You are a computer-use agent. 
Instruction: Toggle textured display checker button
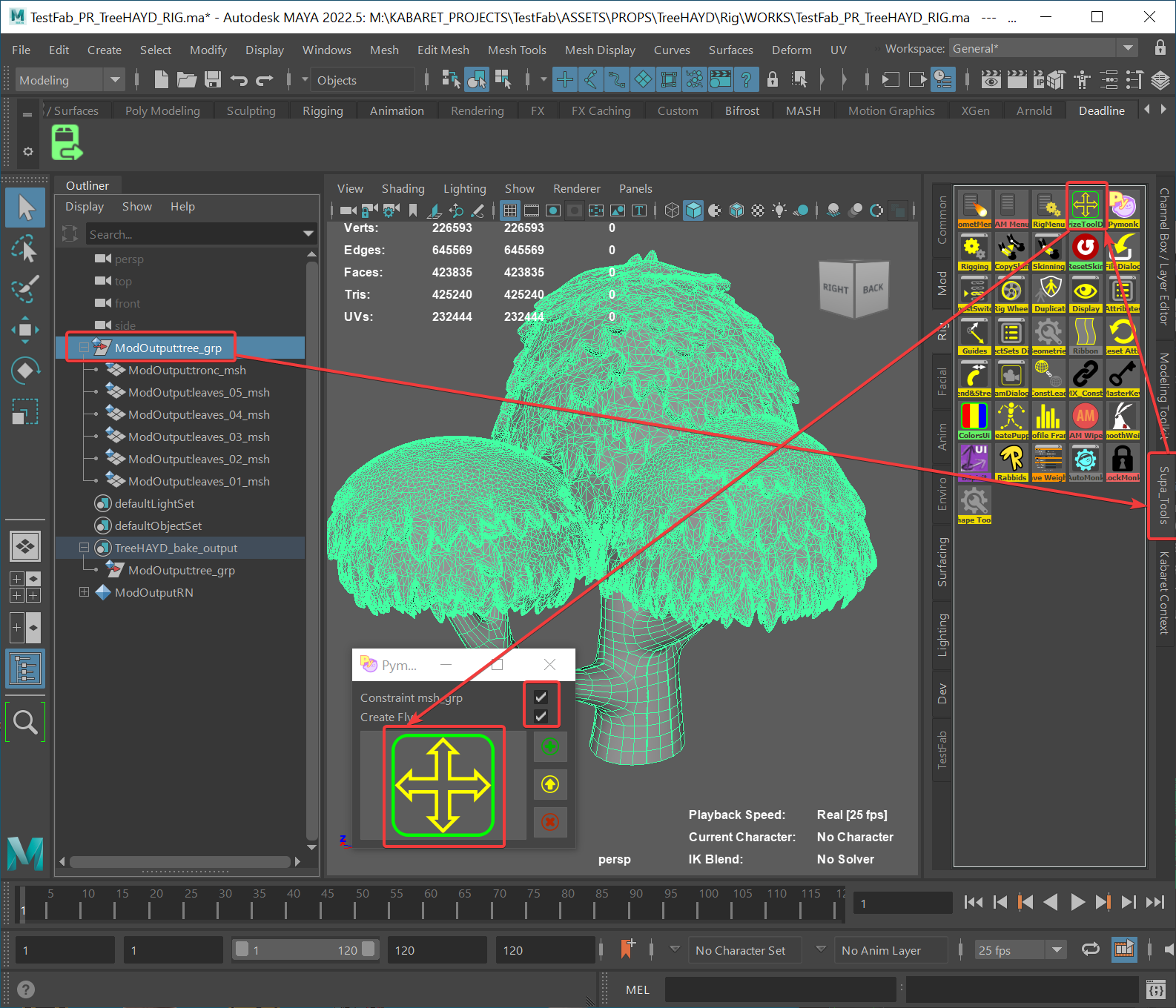pos(758,210)
